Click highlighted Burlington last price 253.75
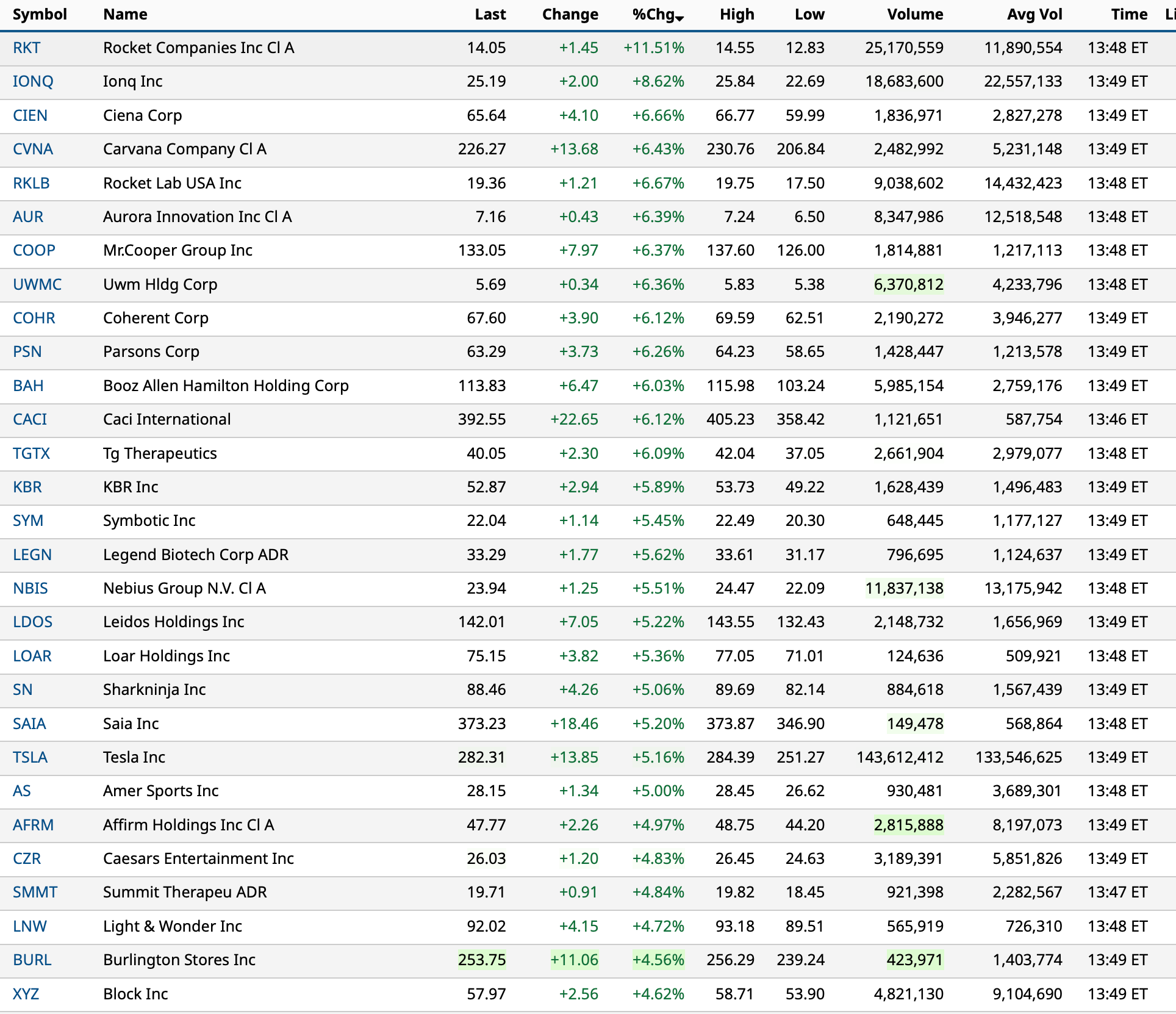This screenshot has width=1176, height=1014. click(x=481, y=960)
